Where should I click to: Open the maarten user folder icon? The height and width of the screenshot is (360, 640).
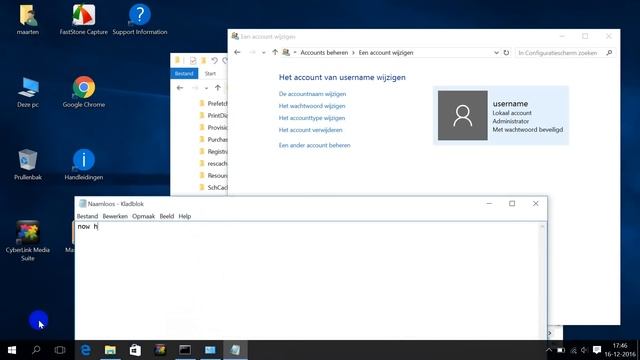28,19
